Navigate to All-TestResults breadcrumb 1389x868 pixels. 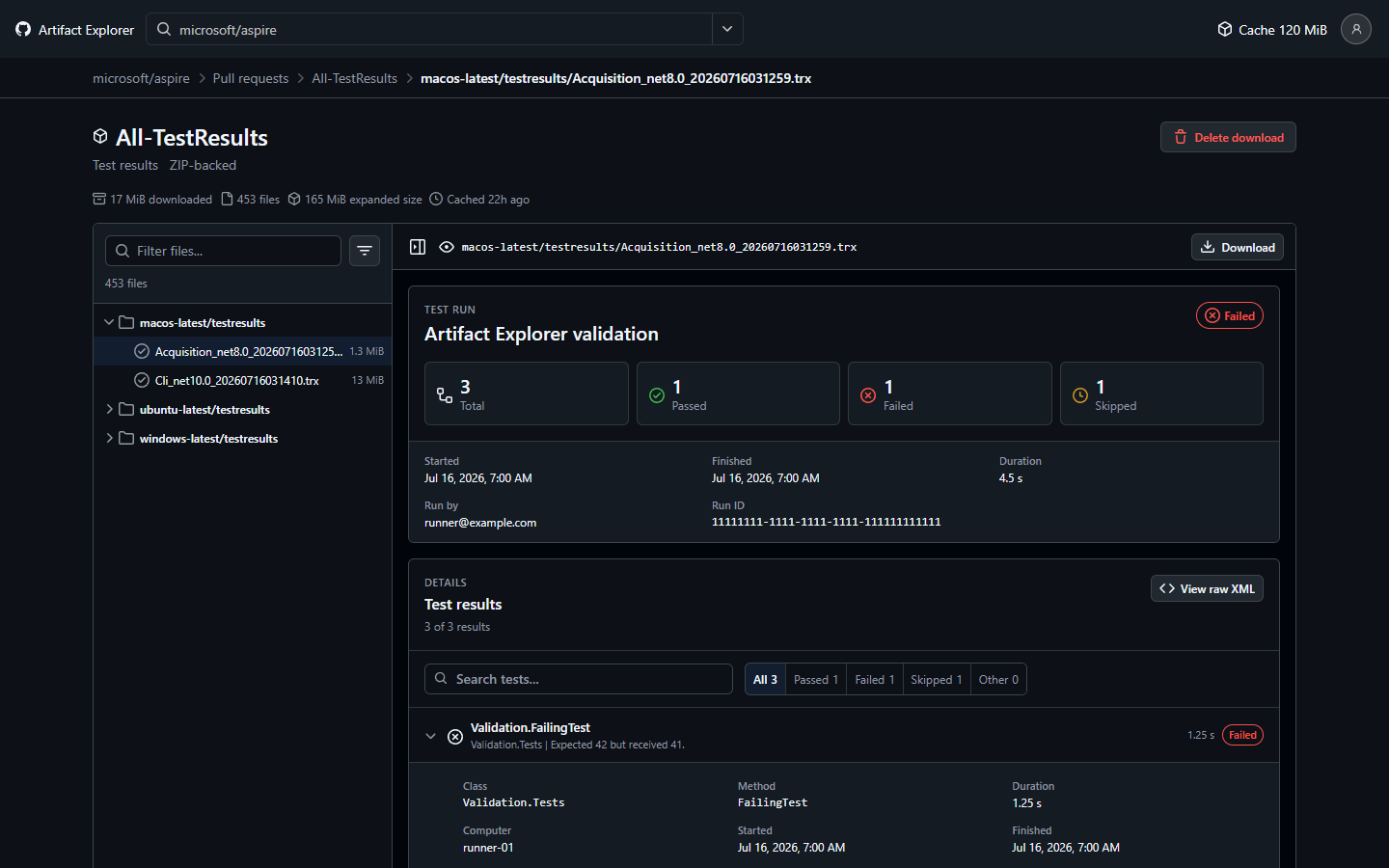[354, 78]
